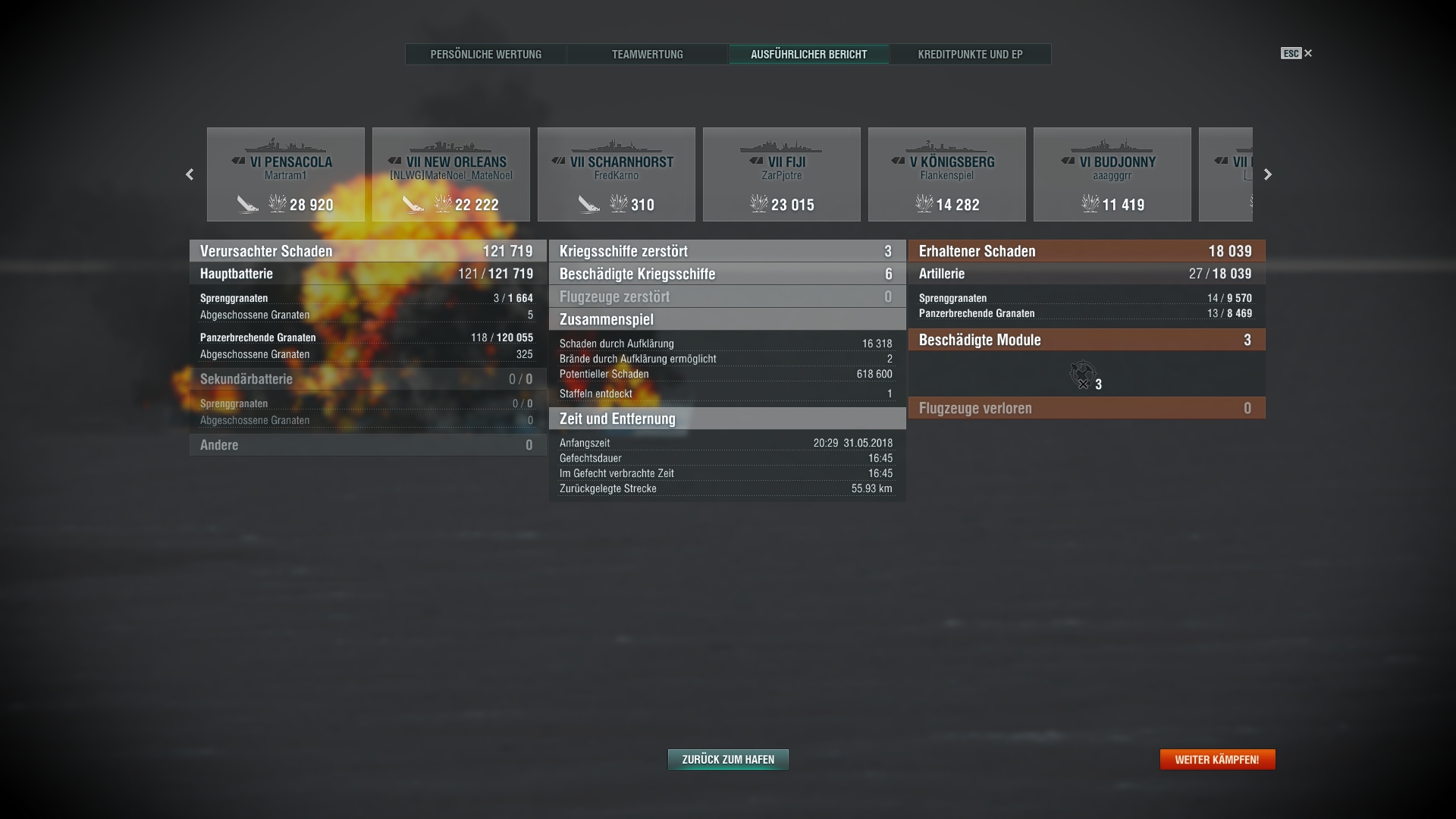The height and width of the screenshot is (819, 1456).
Task: Show more ships with the right arrow
Action: (x=1268, y=174)
